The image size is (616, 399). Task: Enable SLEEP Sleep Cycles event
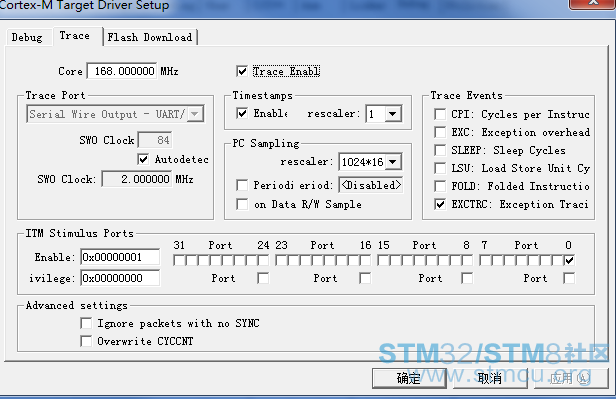click(440, 150)
